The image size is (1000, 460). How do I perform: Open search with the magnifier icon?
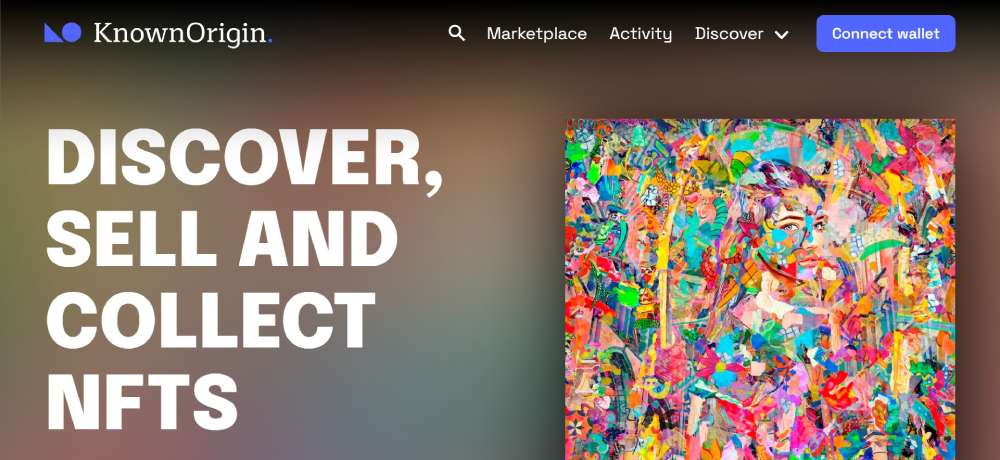coord(457,33)
